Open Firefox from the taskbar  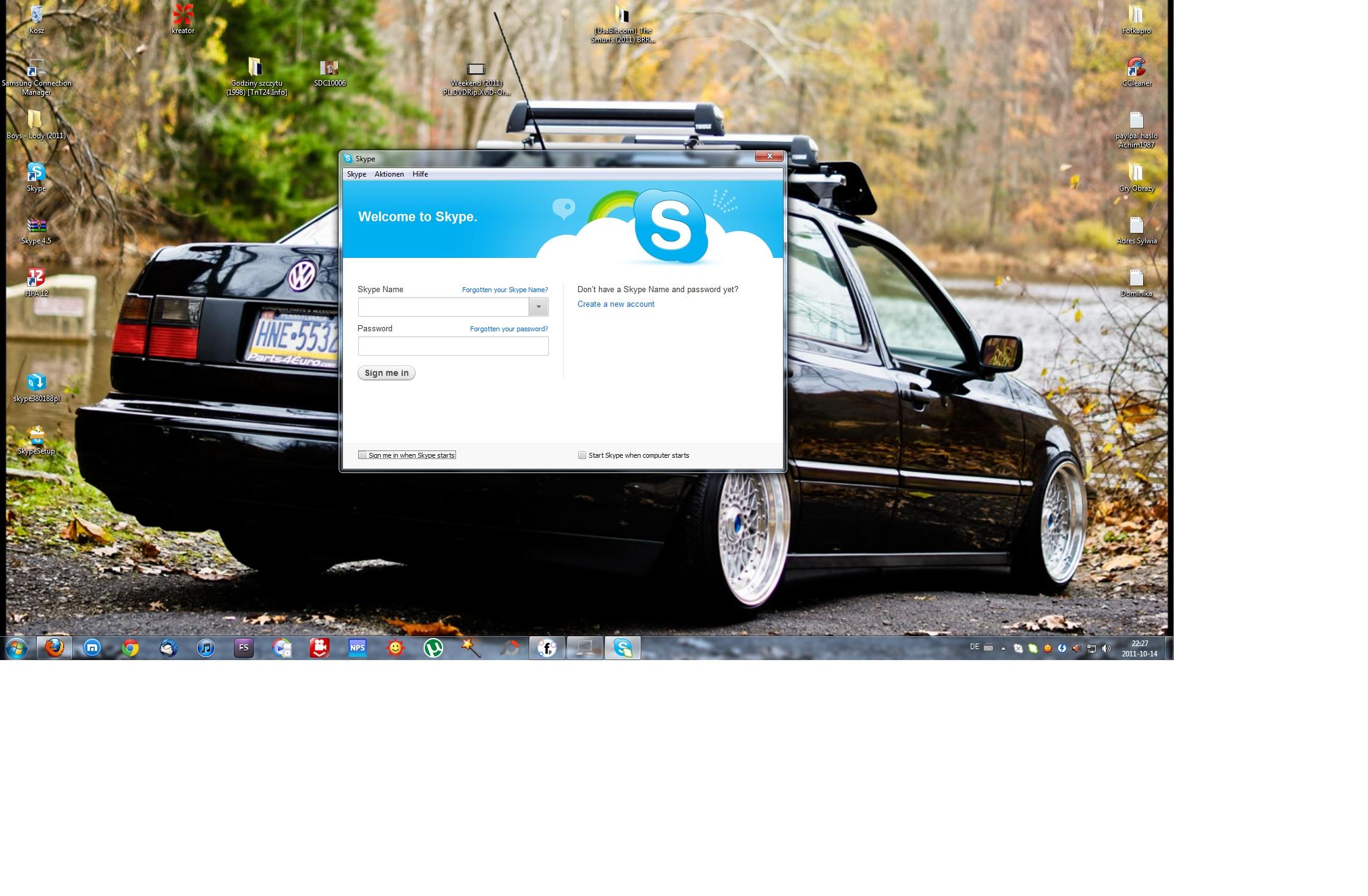[54, 648]
